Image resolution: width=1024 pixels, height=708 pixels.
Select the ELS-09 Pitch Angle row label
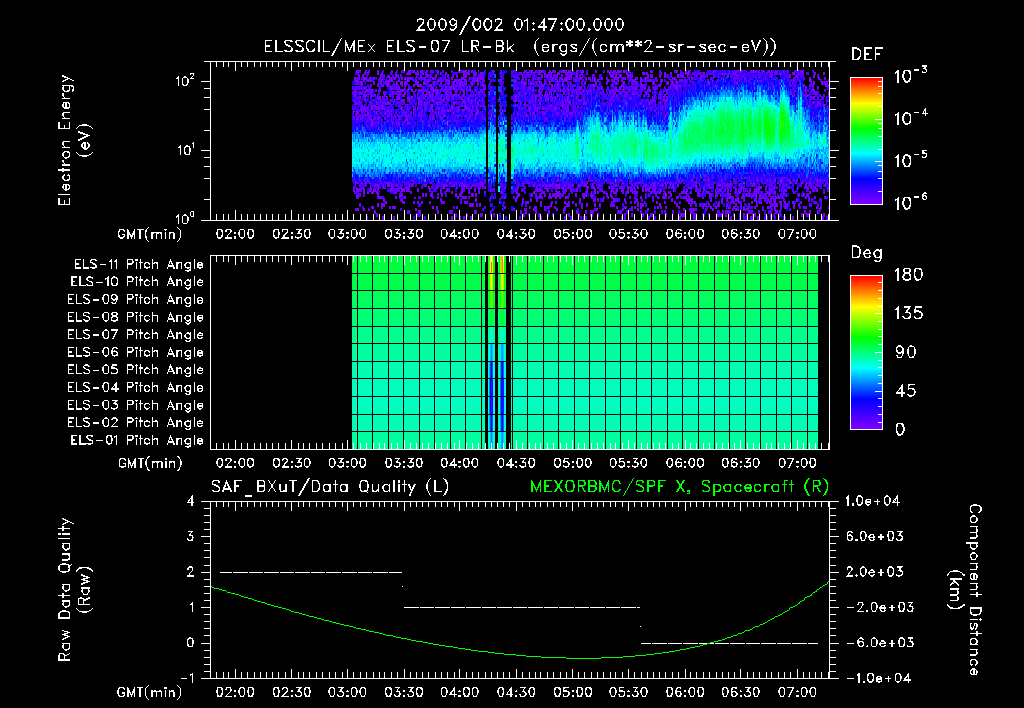(136, 300)
